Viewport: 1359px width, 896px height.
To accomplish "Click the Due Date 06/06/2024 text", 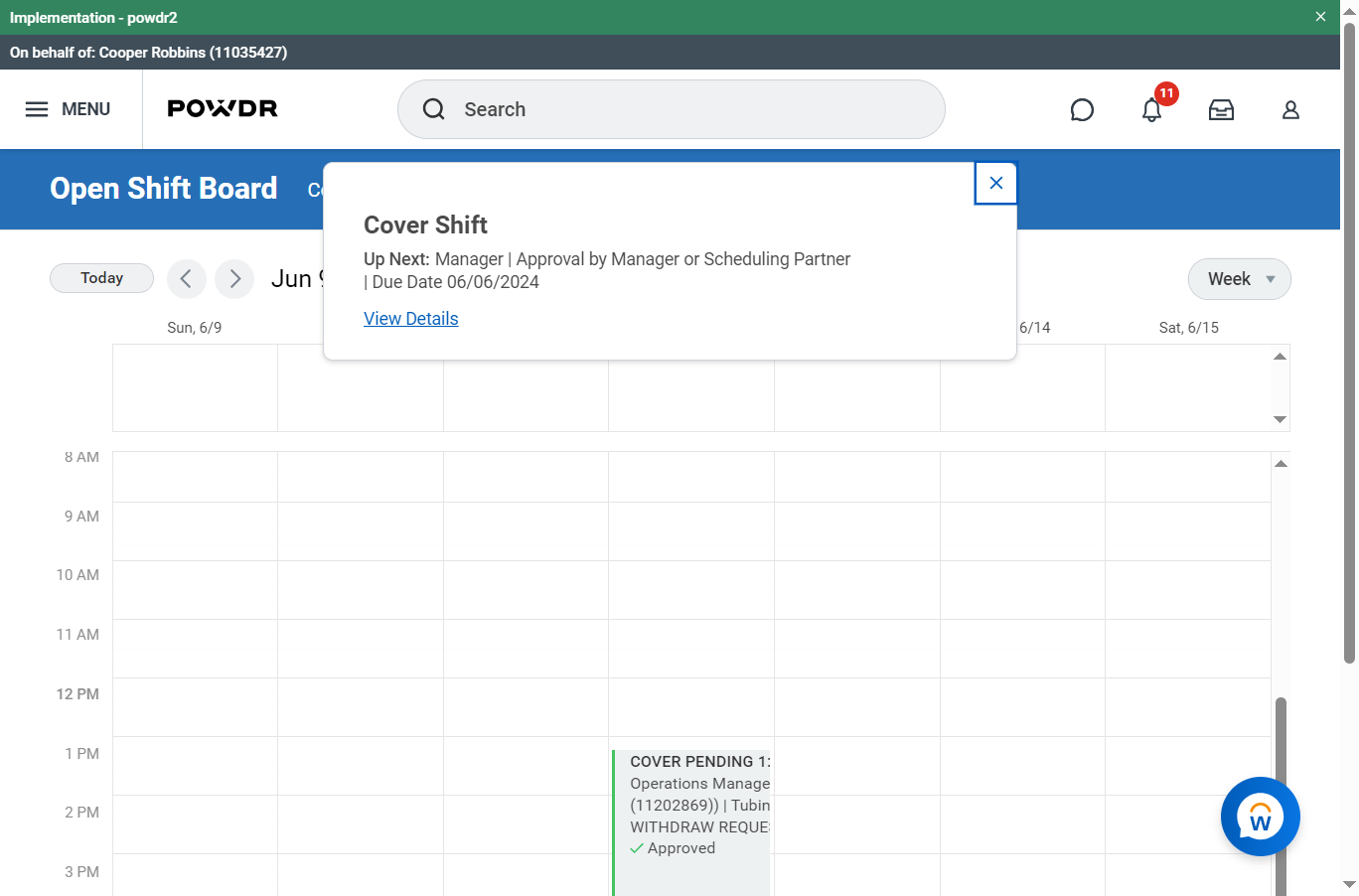I will (x=456, y=282).
